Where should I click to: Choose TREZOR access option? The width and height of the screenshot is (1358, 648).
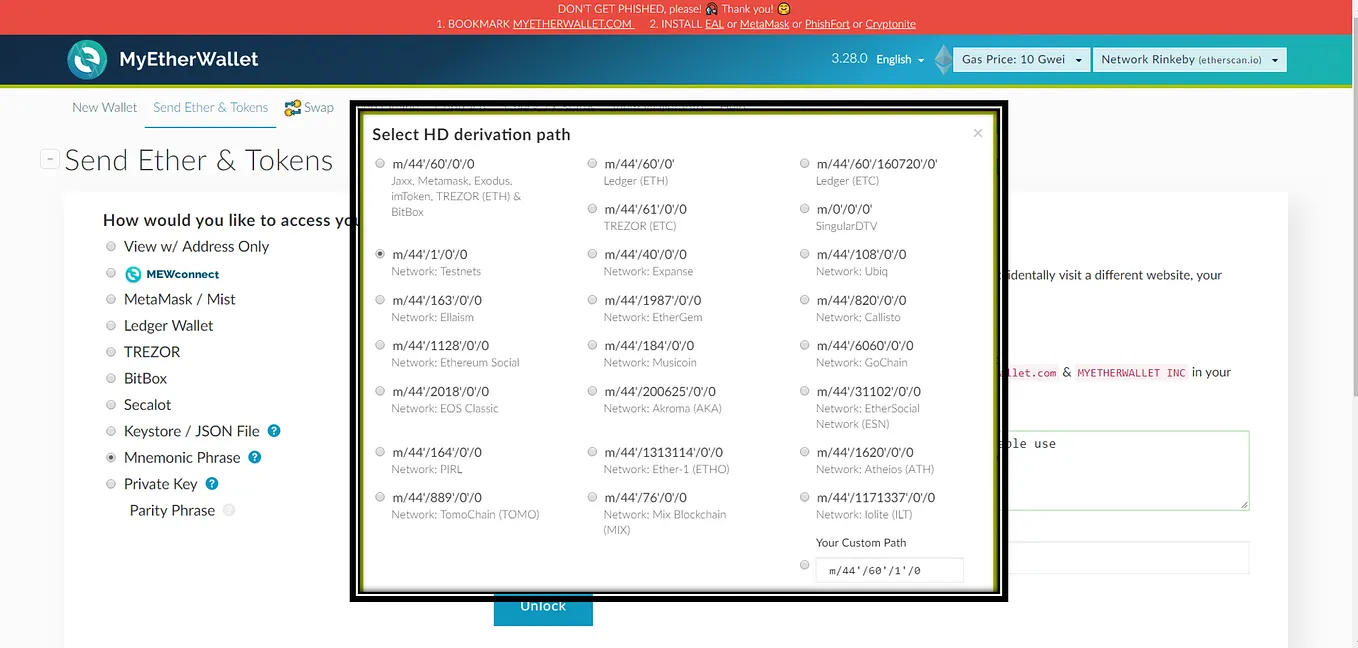(x=111, y=352)
